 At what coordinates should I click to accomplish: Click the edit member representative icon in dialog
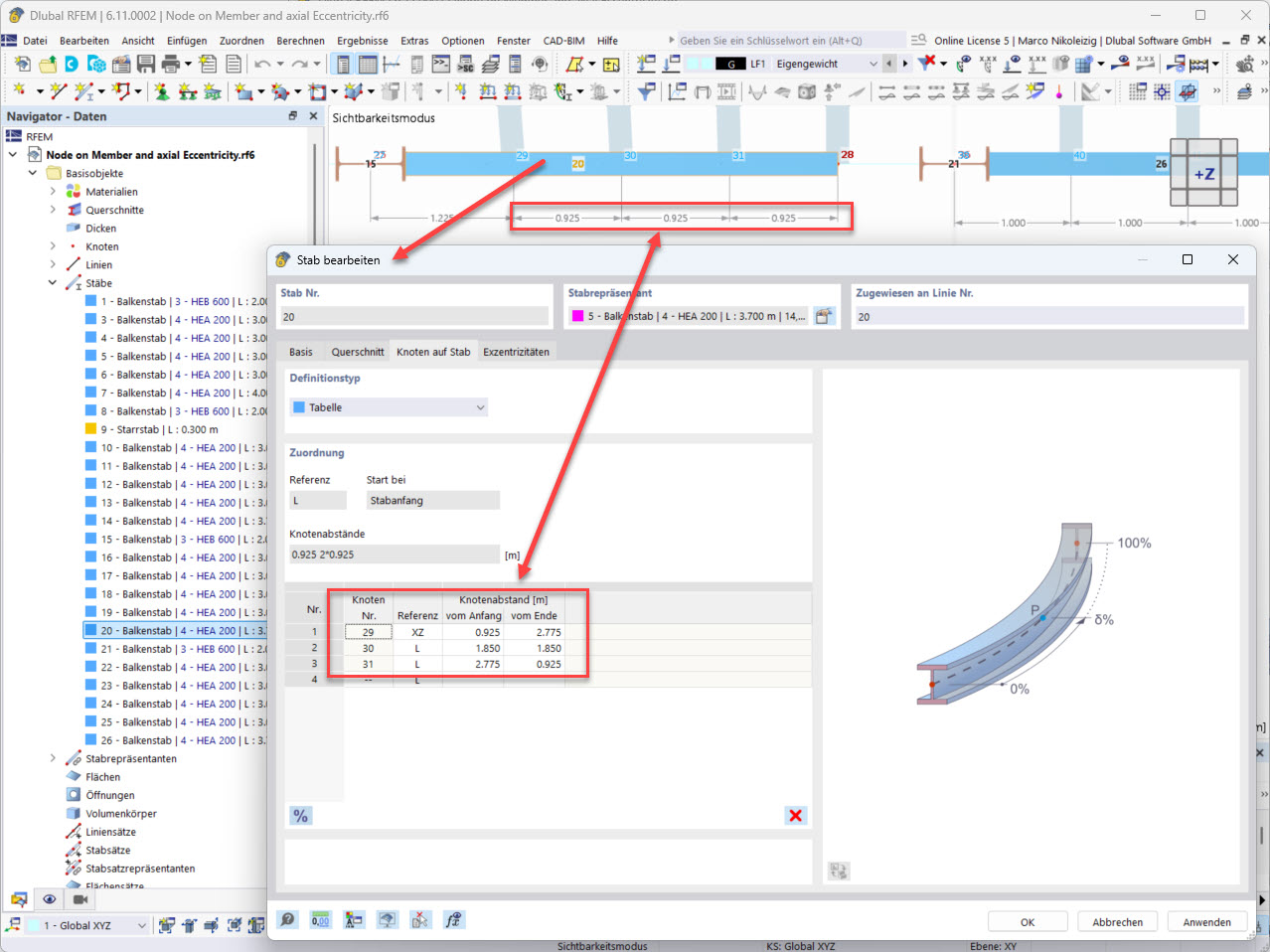pyautogui.click(x=824, y=316)
